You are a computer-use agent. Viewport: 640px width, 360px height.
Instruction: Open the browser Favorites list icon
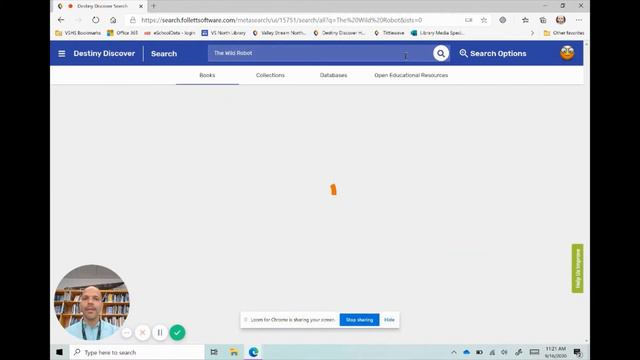525,20
